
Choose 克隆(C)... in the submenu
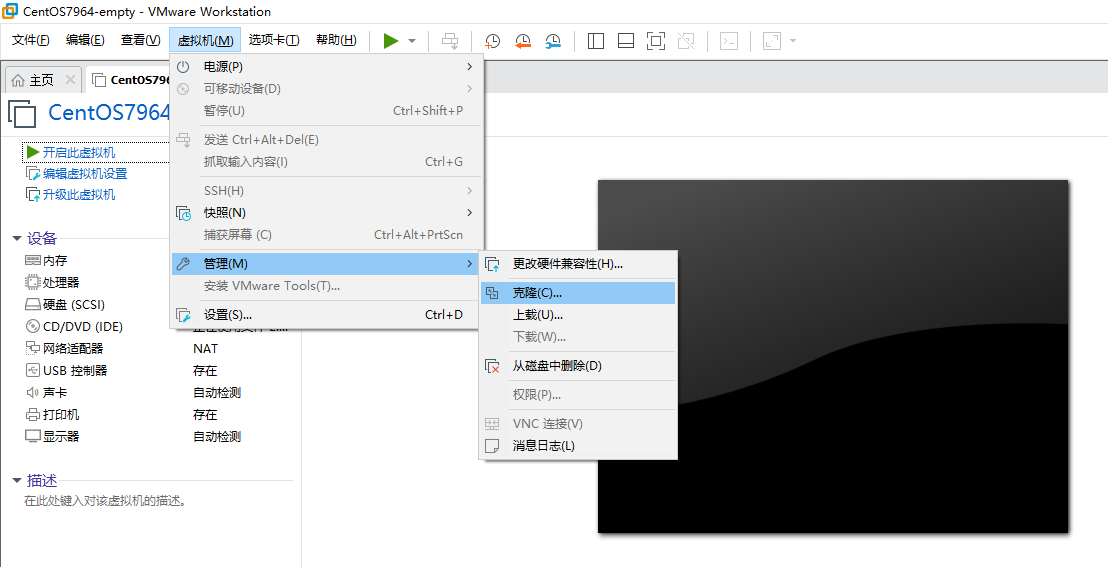pos(578,293)
